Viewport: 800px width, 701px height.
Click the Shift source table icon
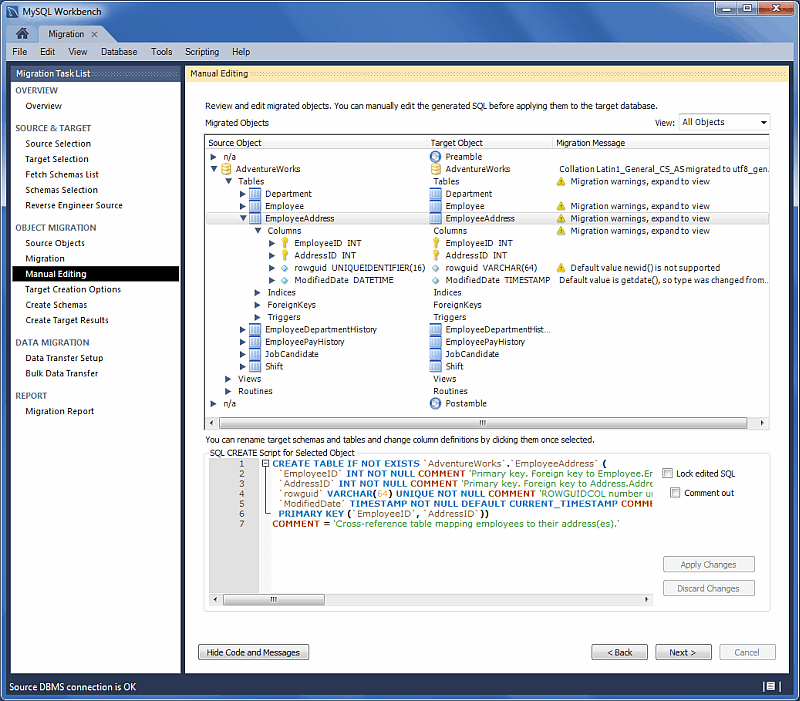256,367
